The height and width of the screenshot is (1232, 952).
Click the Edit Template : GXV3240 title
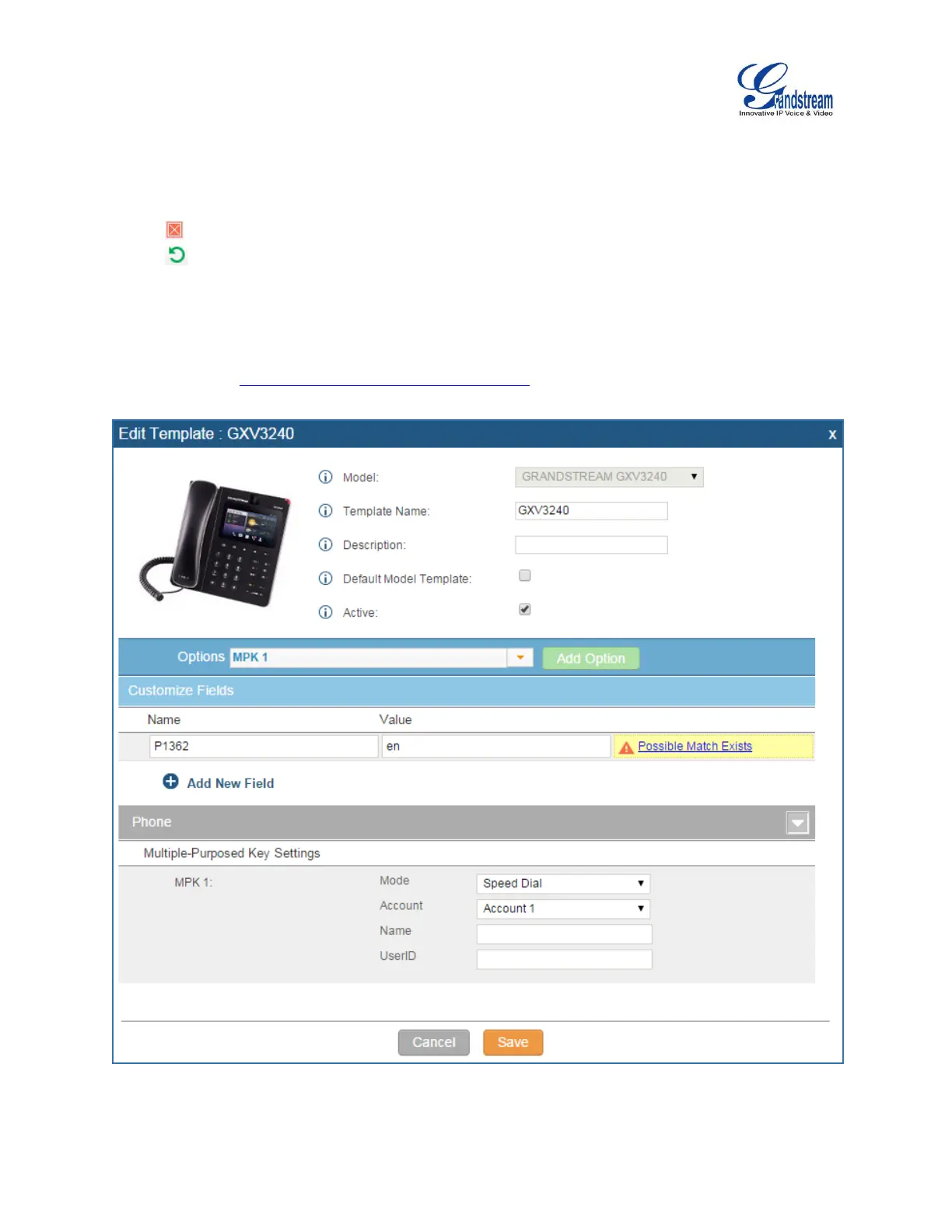(206, 434)
